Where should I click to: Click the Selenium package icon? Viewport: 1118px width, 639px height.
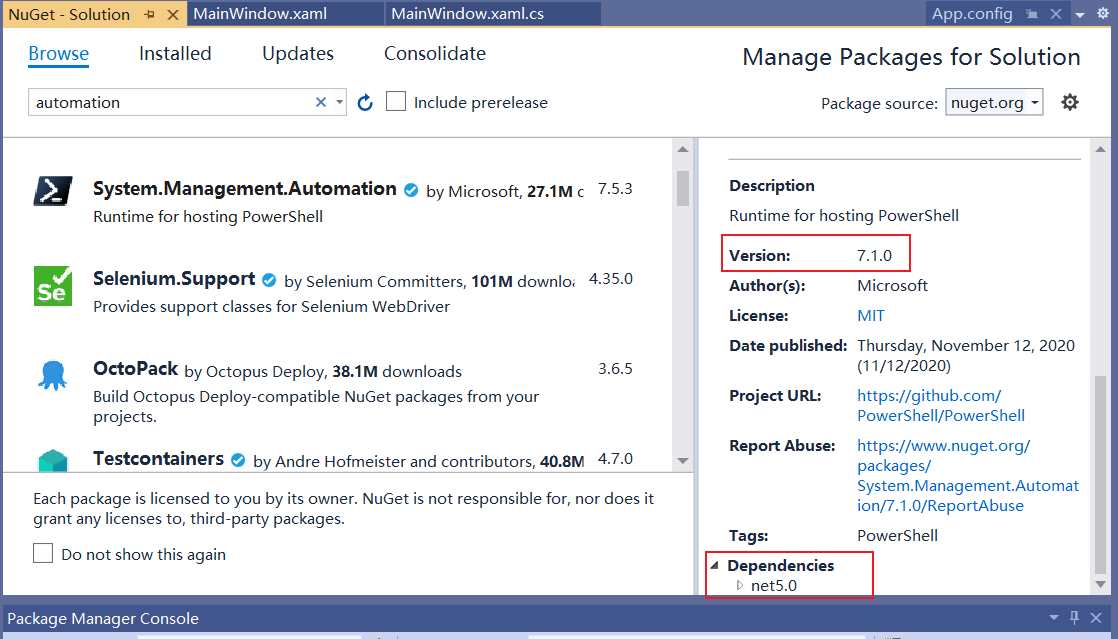click(53, 285)
